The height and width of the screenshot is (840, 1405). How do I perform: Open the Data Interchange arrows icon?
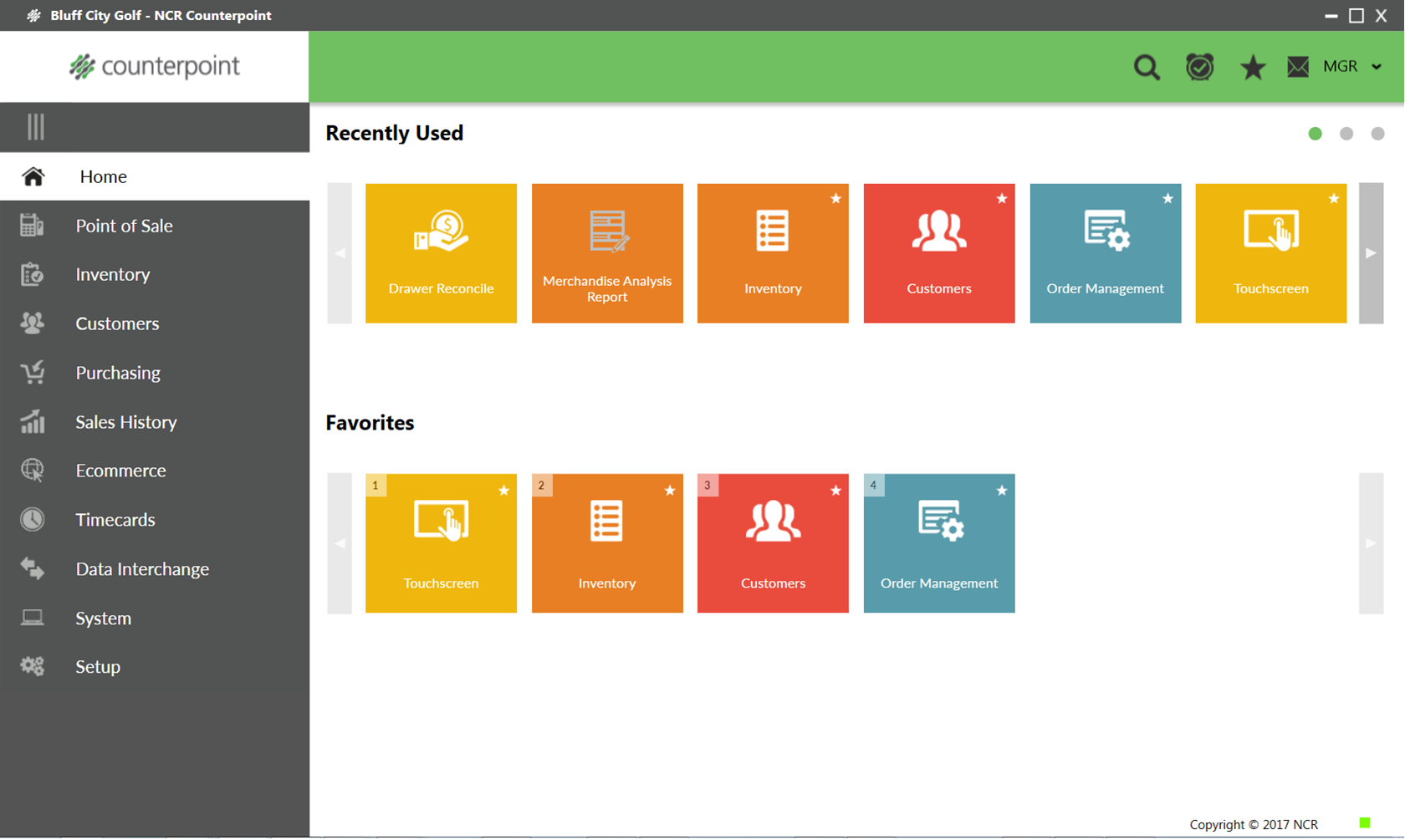coord(33,568)
